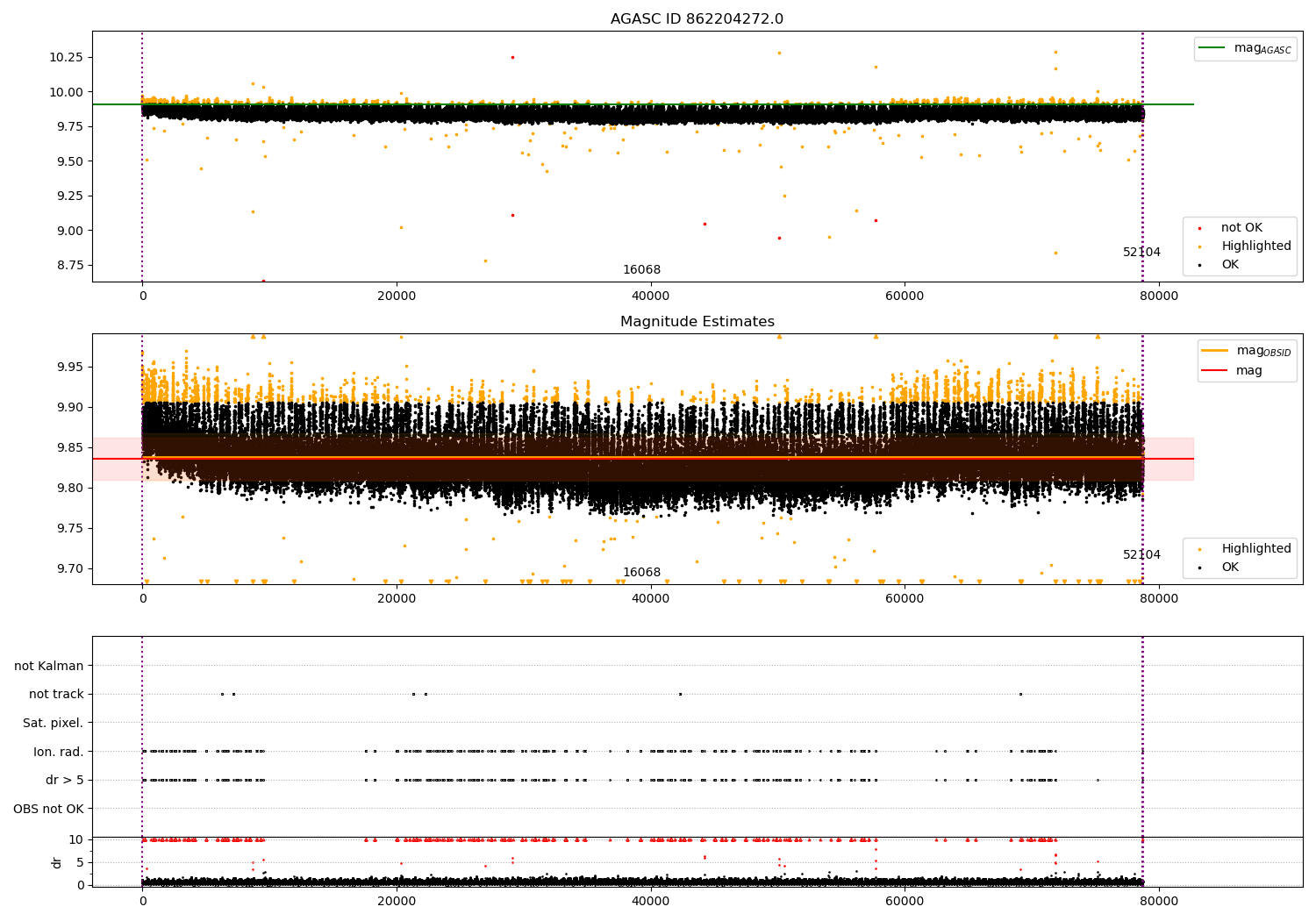Click the '10' tick on the dr axis

point(77,839)
